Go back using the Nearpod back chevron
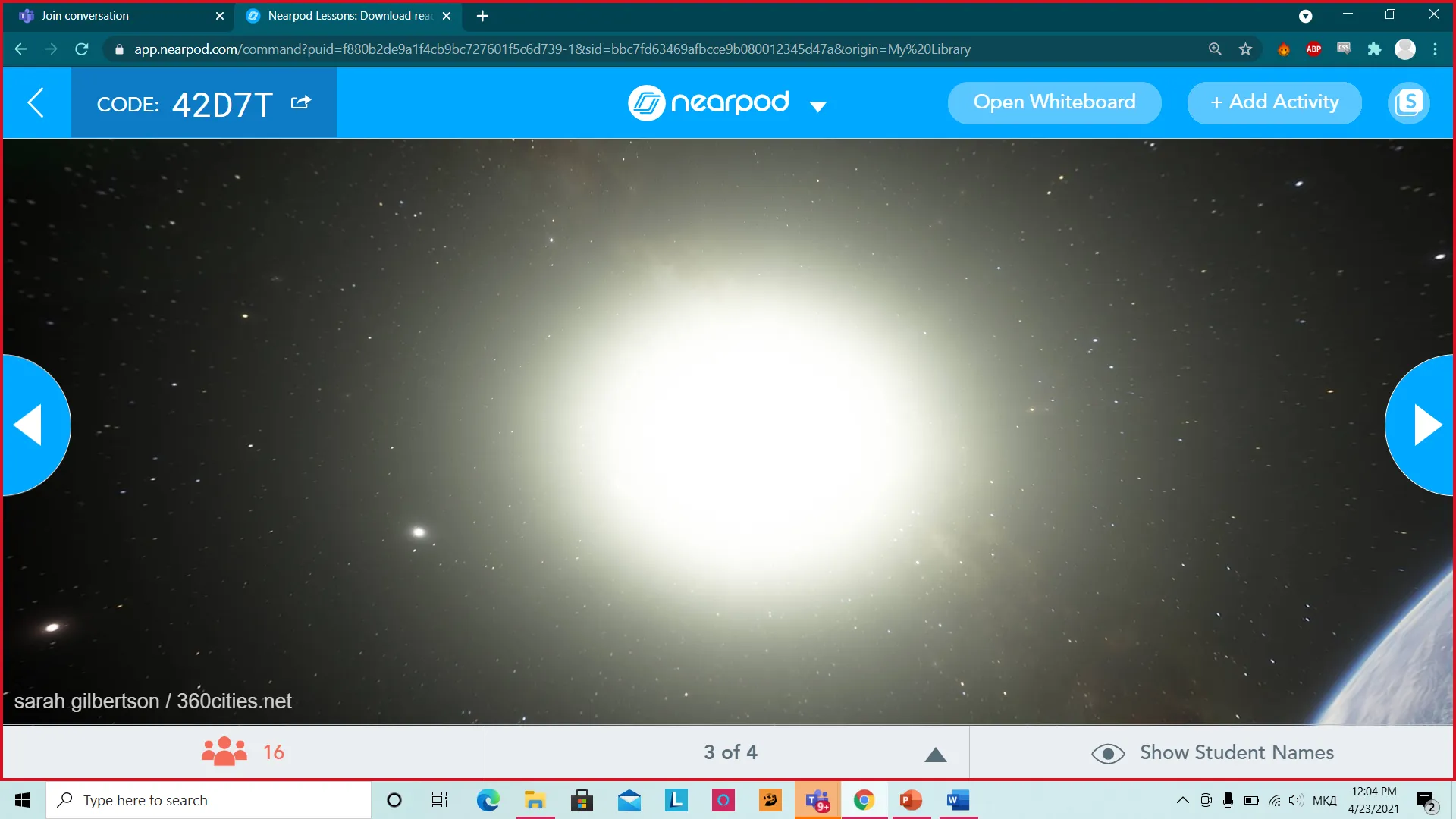1456x819 pixels. (x=36, y=102)
